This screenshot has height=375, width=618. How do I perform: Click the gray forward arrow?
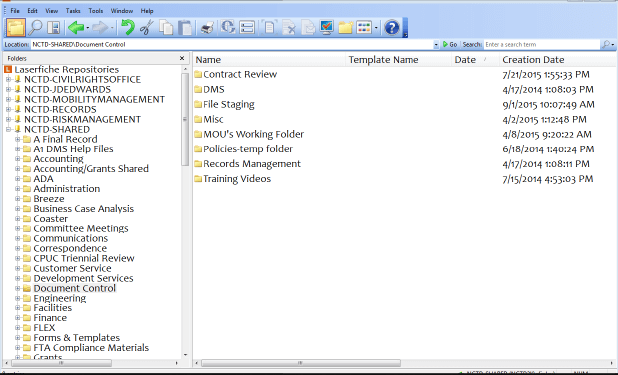coord(100,28)
